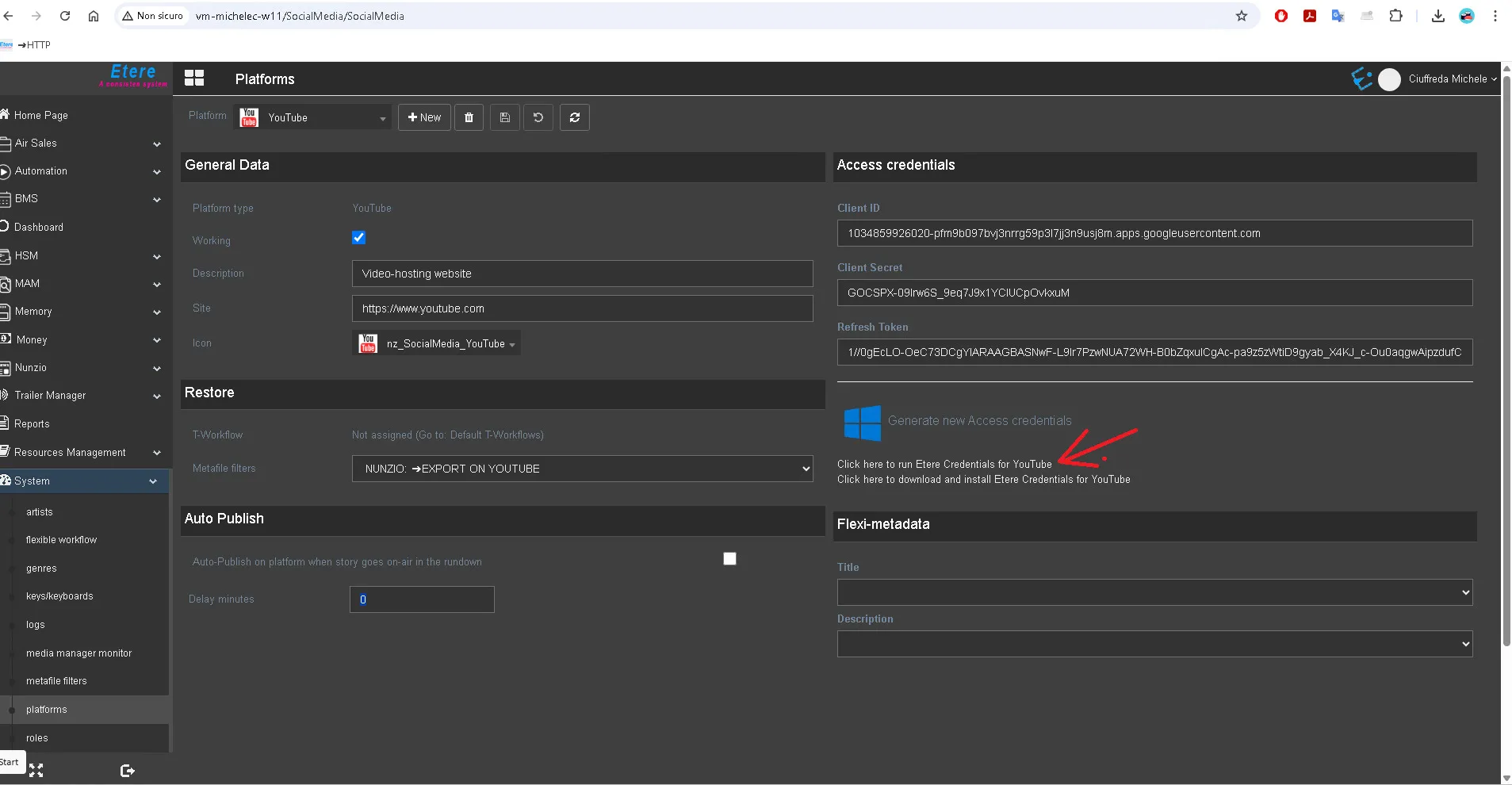
Task: Open the grid menu icon beside Platforms
Action: [x=194, y=78]
